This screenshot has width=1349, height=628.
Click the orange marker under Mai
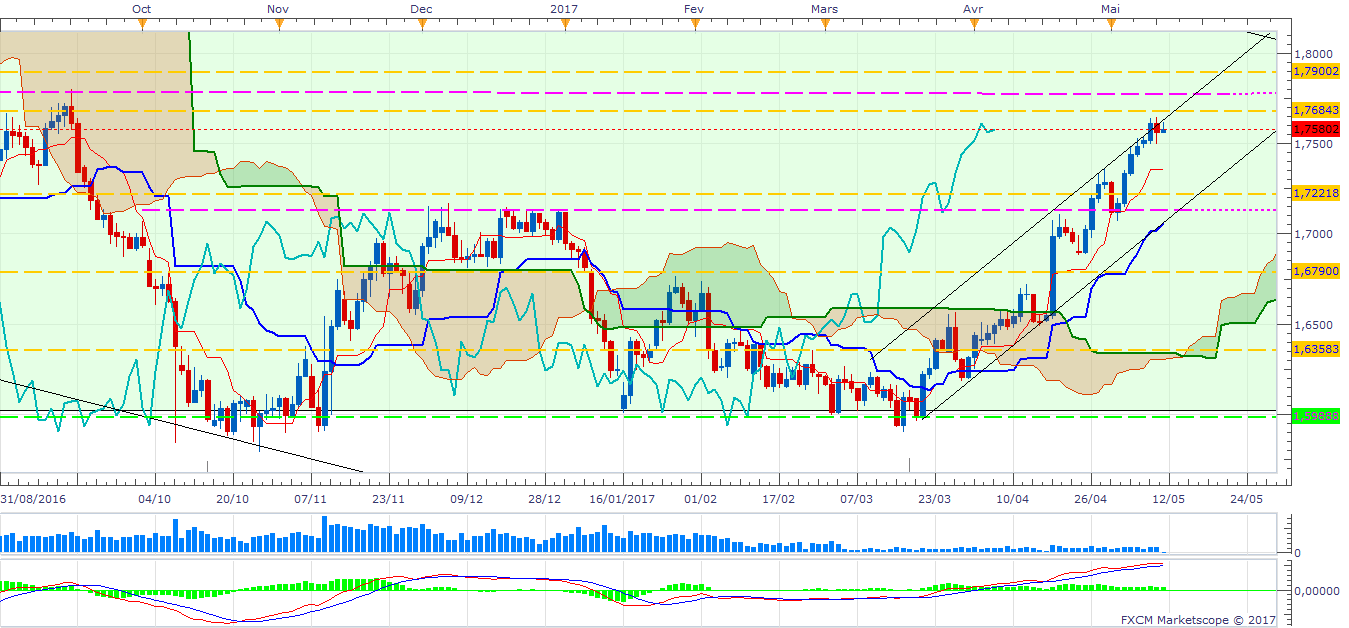point(1110,25)
